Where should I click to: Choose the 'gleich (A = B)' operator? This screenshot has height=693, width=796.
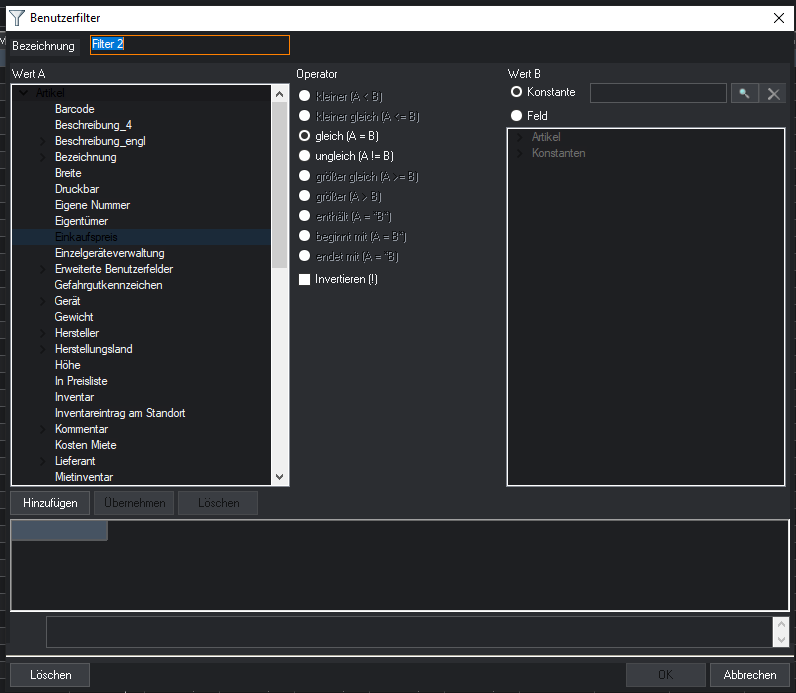pos(305,136)
